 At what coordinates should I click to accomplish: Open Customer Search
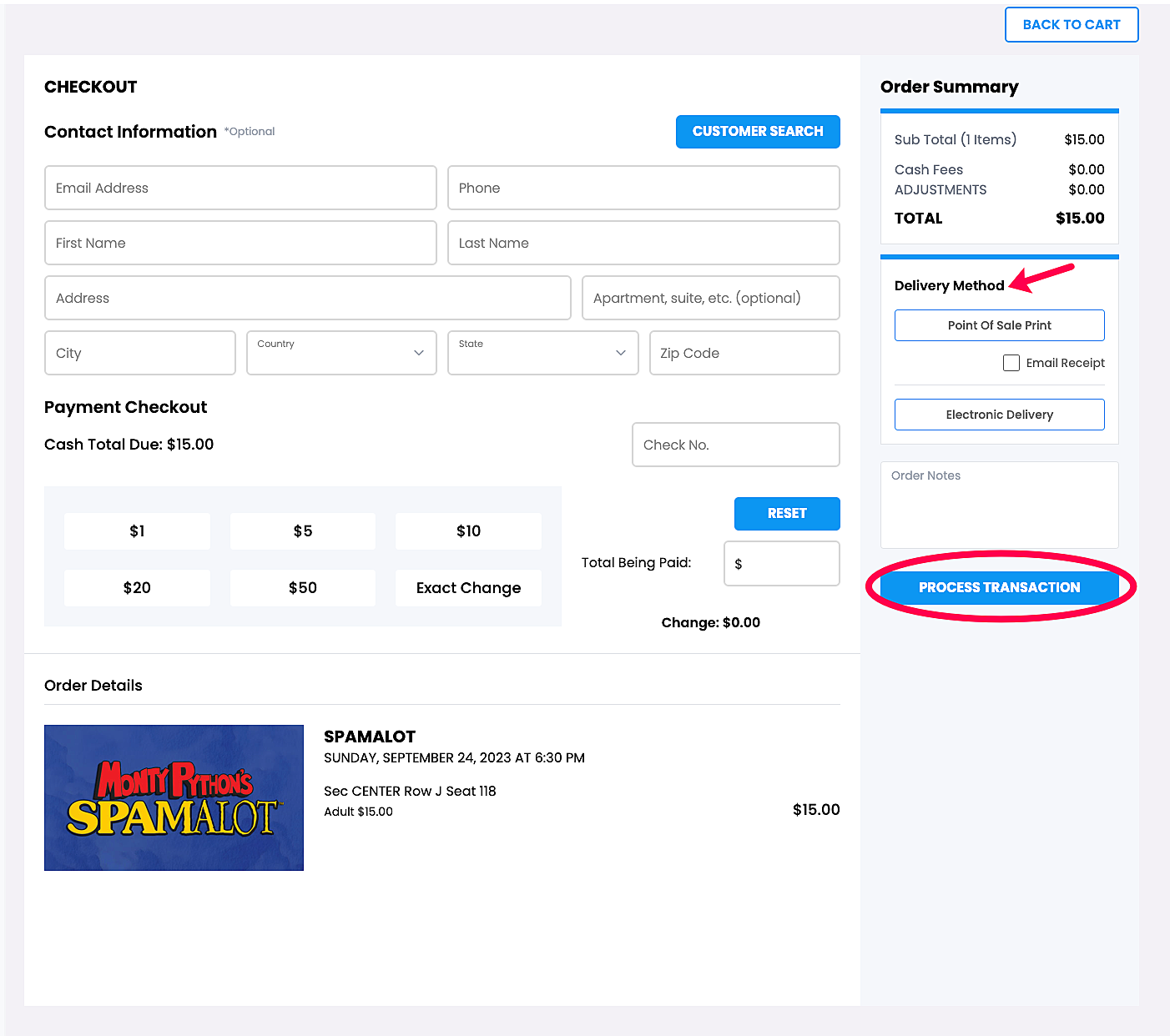758,132
